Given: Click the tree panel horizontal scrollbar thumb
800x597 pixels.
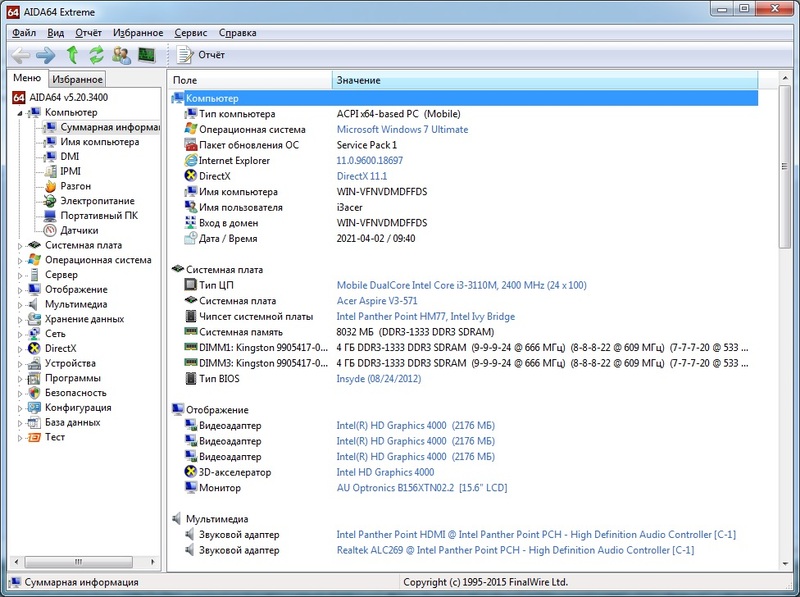Looking at the screenshot, I should click(78, 562).
